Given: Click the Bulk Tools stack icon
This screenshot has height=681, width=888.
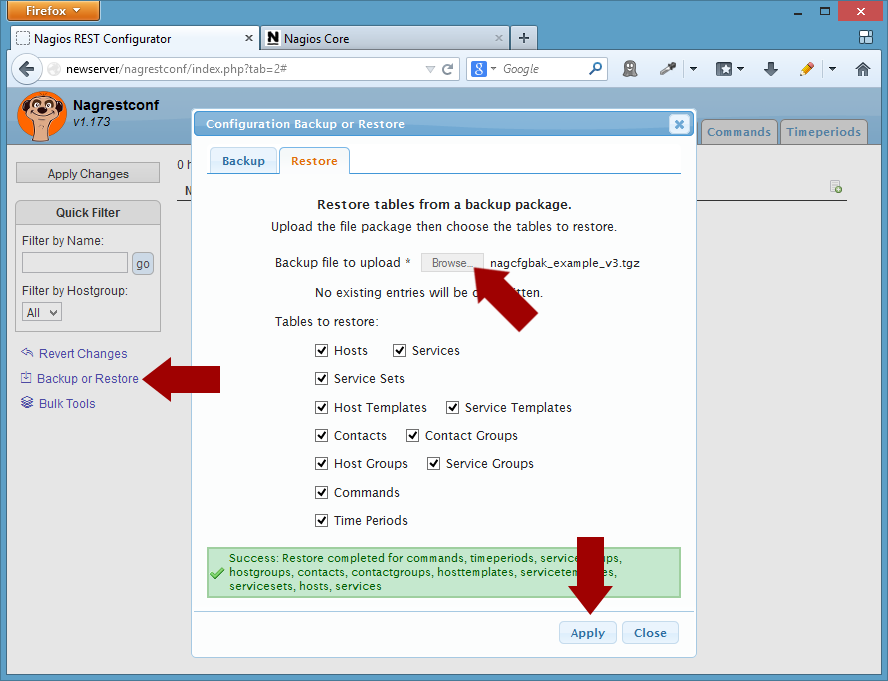Looking at the screenshot, I should 27,403.
